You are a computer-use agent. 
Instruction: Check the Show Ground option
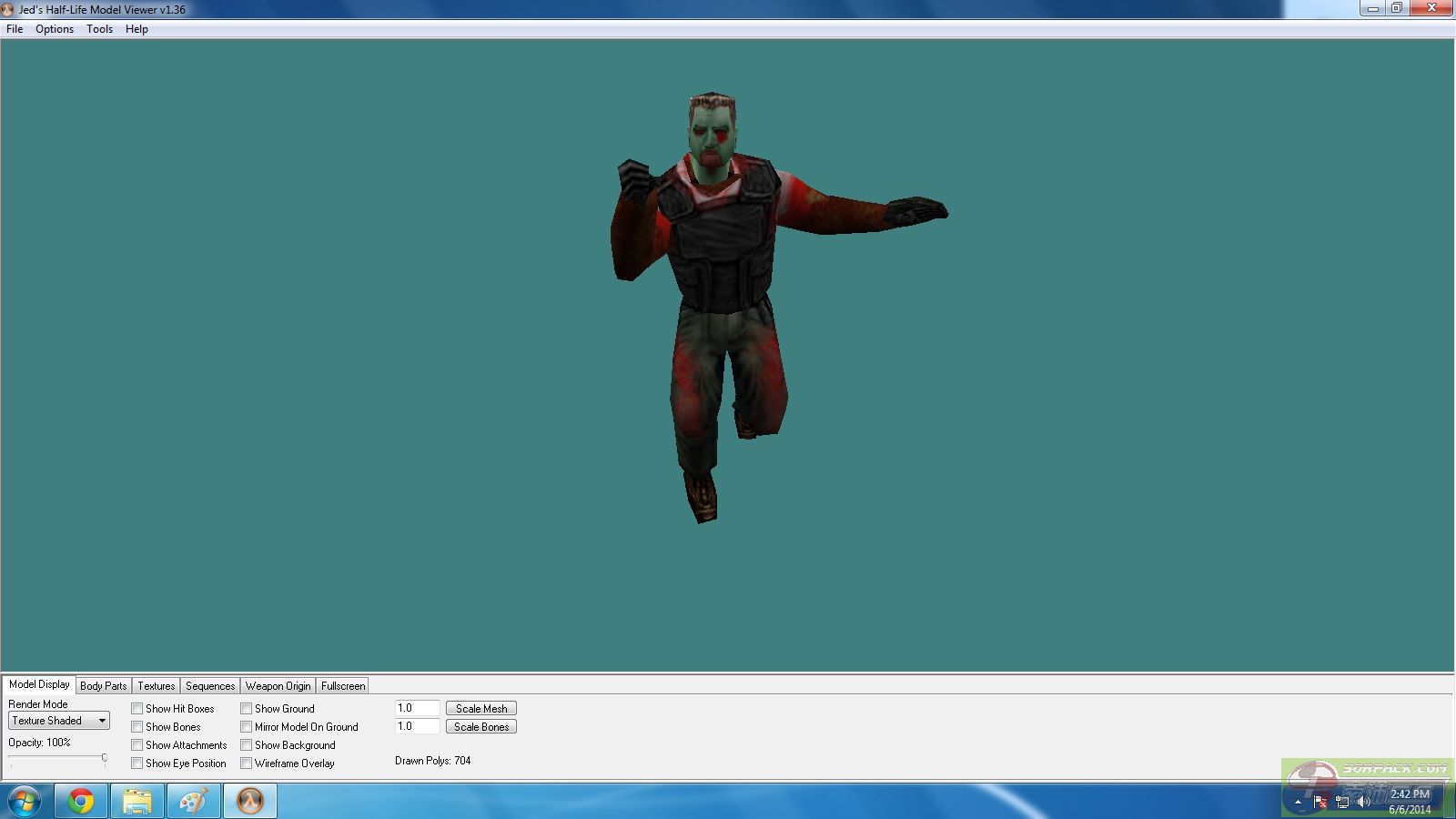[247, 709]
